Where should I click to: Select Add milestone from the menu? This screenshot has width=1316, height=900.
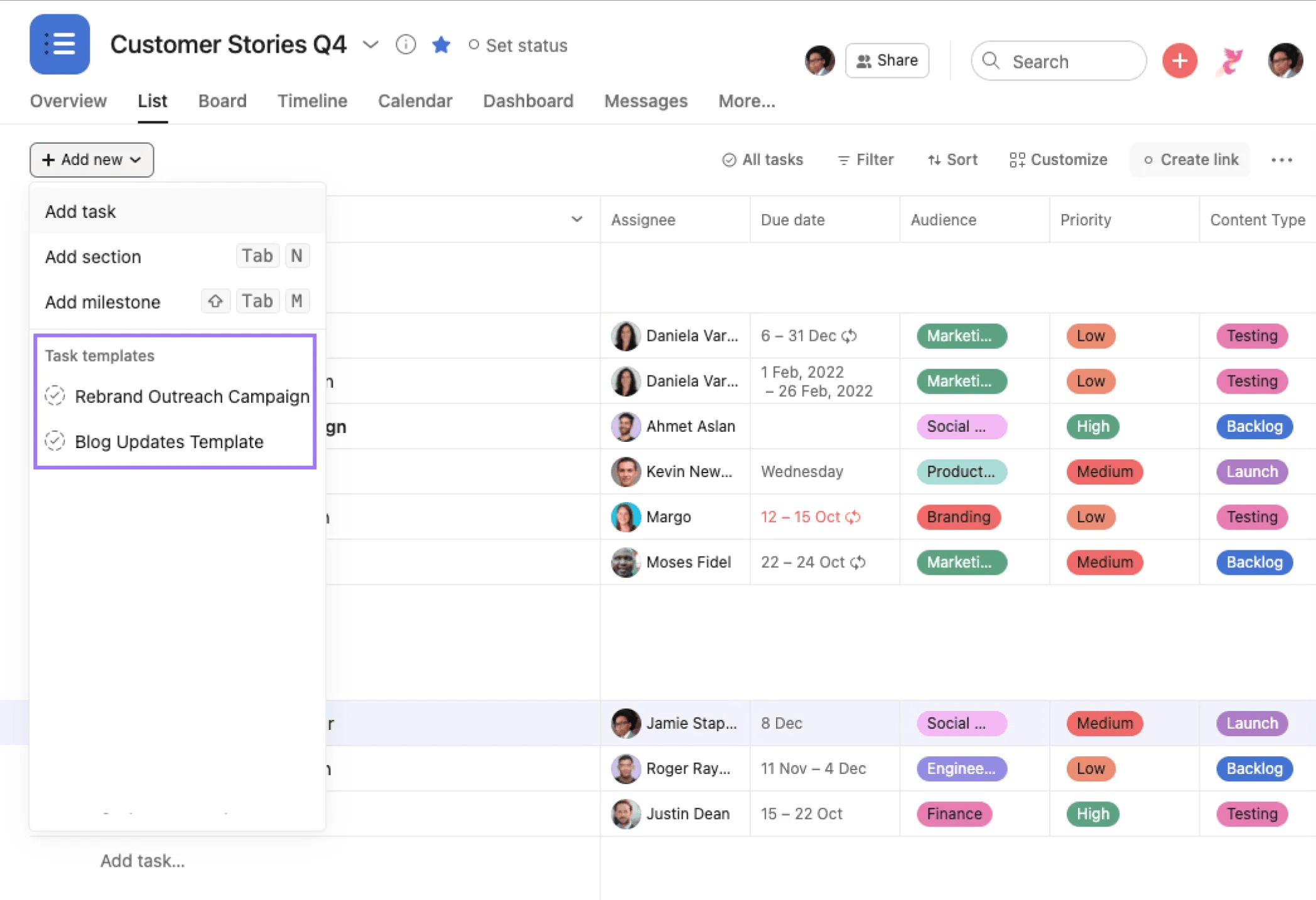(x=103, y=302)
